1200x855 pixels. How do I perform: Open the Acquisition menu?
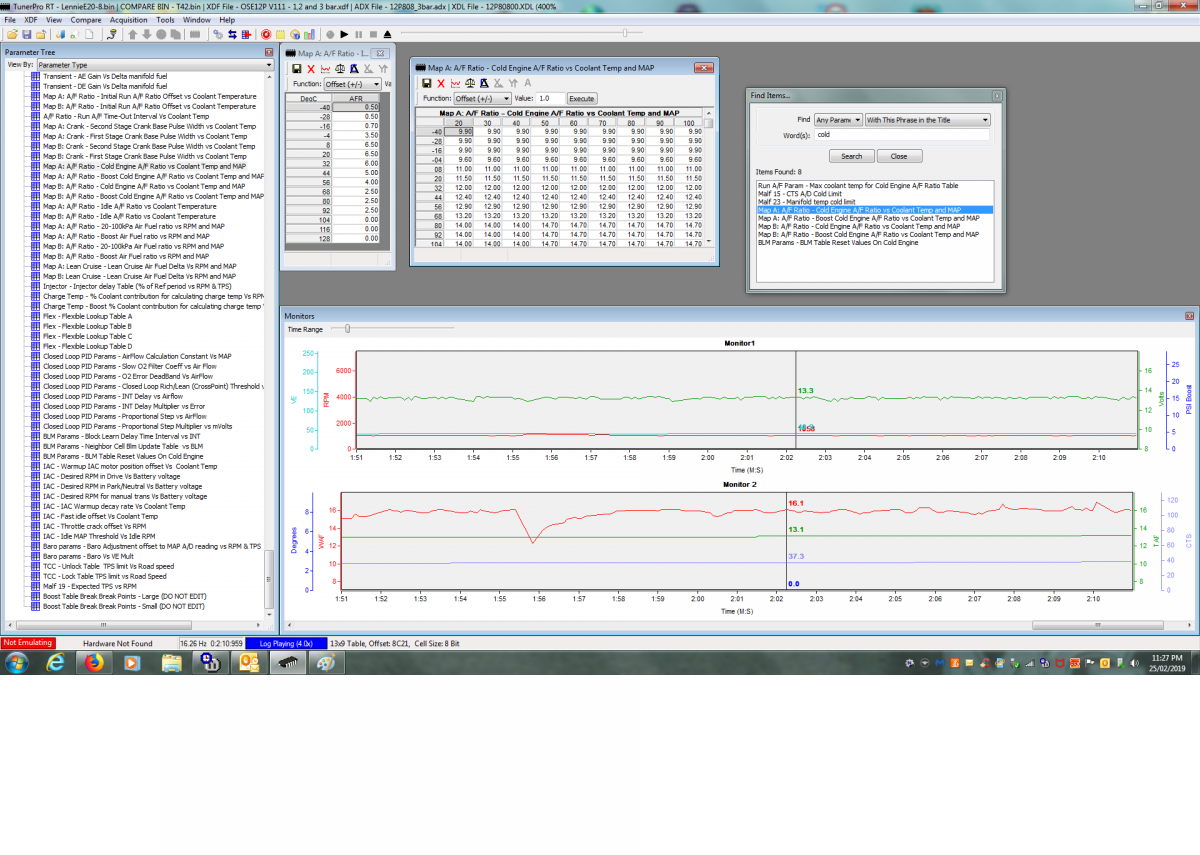tap(129, 20)
